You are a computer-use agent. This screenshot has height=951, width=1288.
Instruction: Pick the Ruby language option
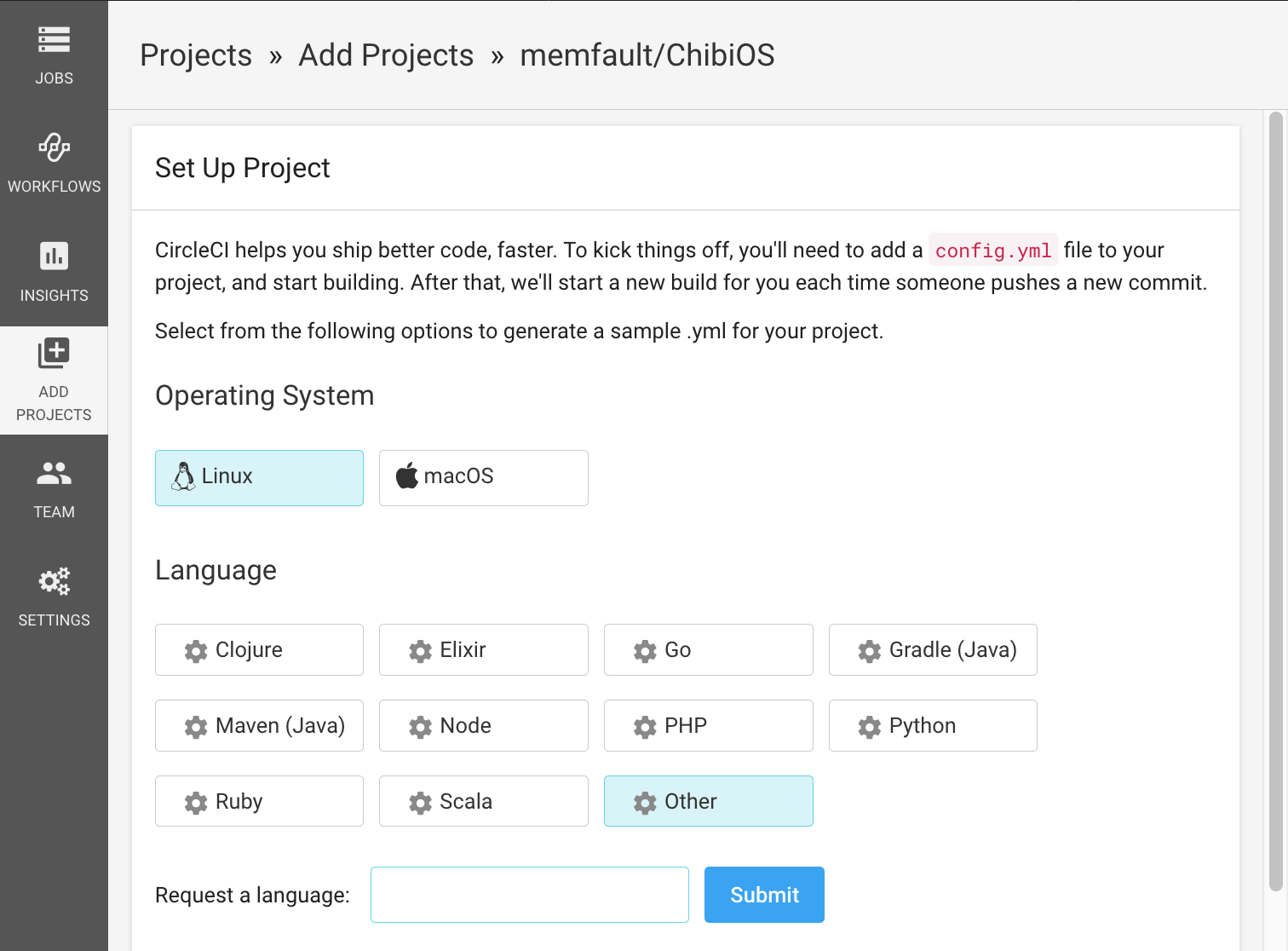259,802
